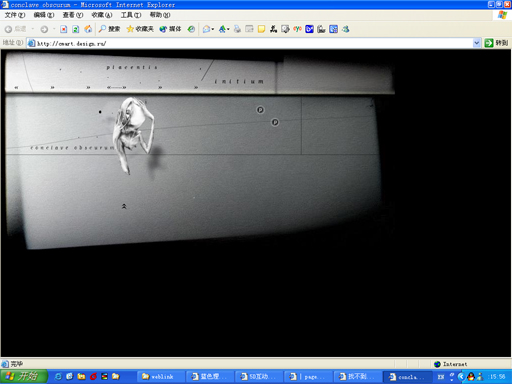Open the 工具 (Tools) menu
Image resolution: width=512 pixels, height=384 pixels.
(131, 15)
